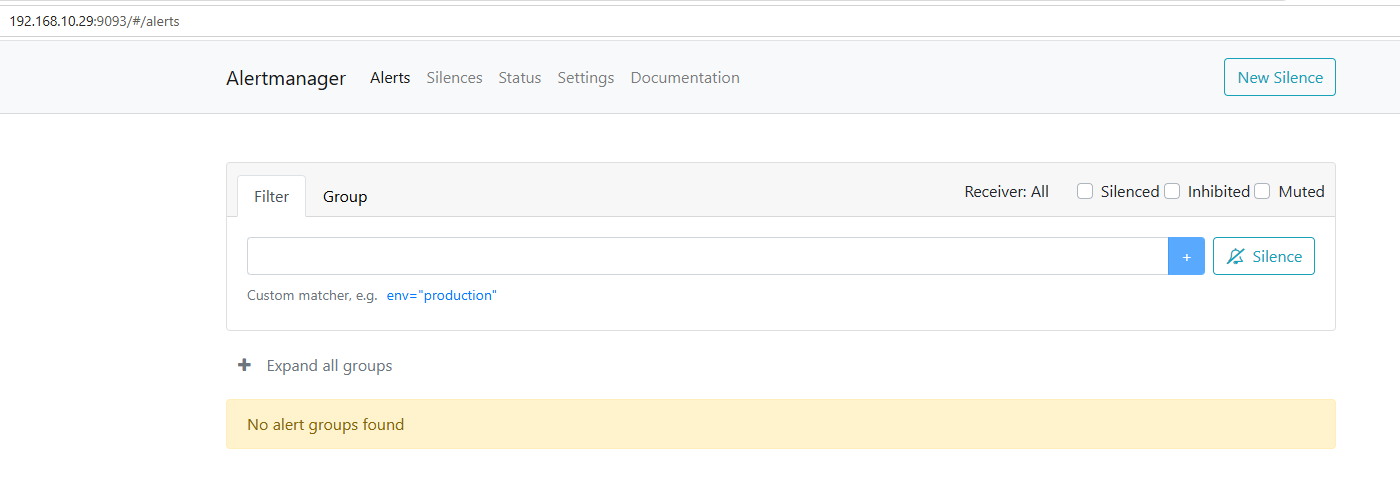
Task: Open the Receiver: All selector
Action: coord(1006,191)
